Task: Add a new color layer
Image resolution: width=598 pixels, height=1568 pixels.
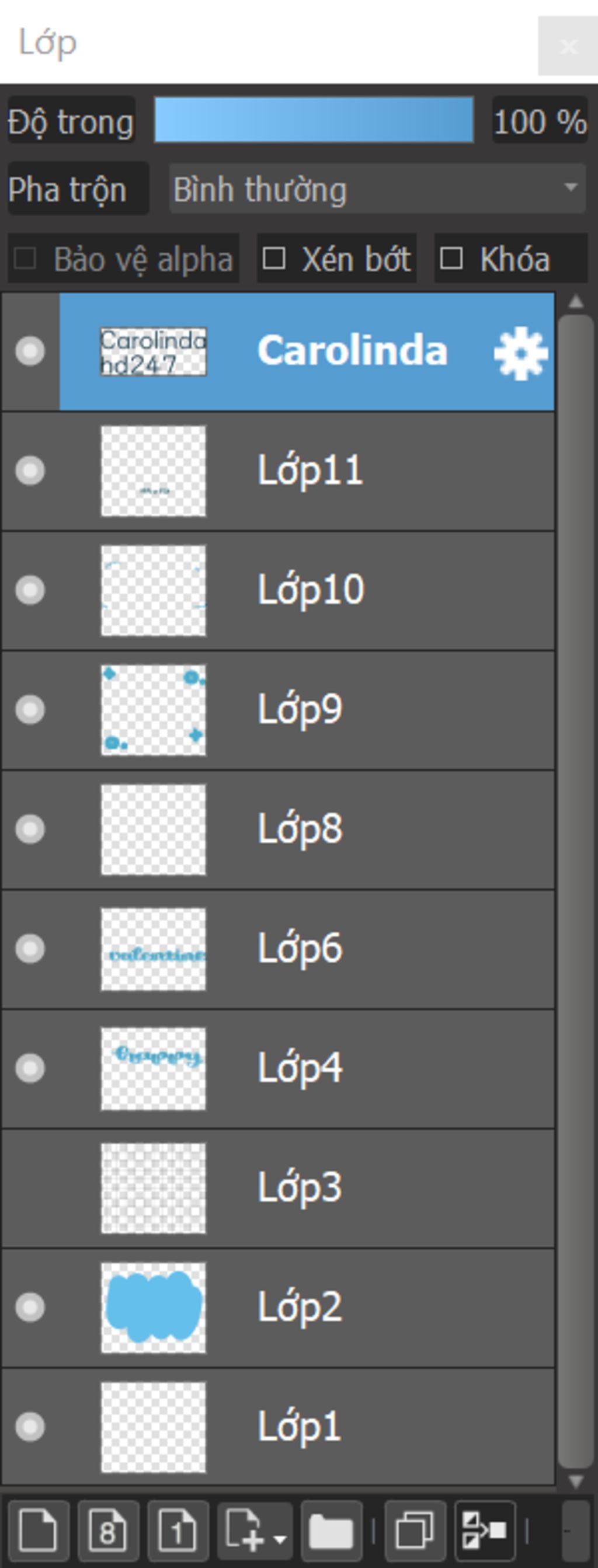Action: coord(39,1529)
